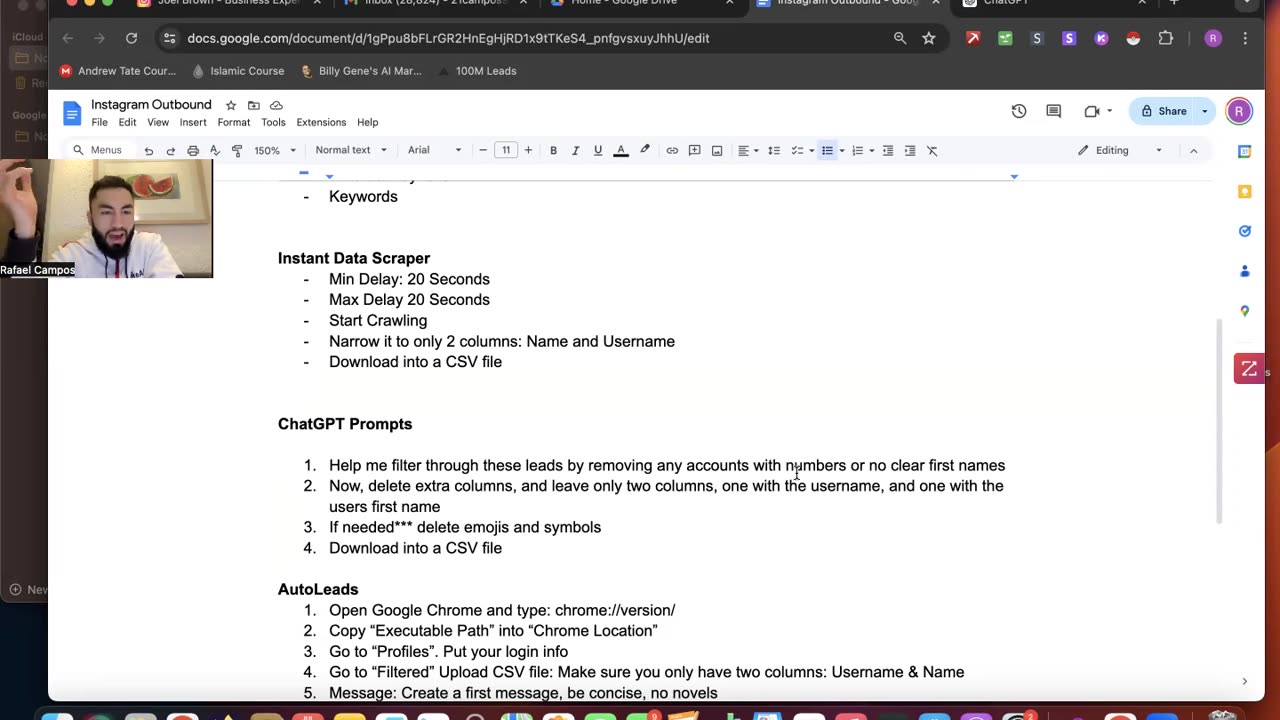This screenshot has height=720, width=1280.
Task: Open the Editing mode dropdown
Action: 1120,151
